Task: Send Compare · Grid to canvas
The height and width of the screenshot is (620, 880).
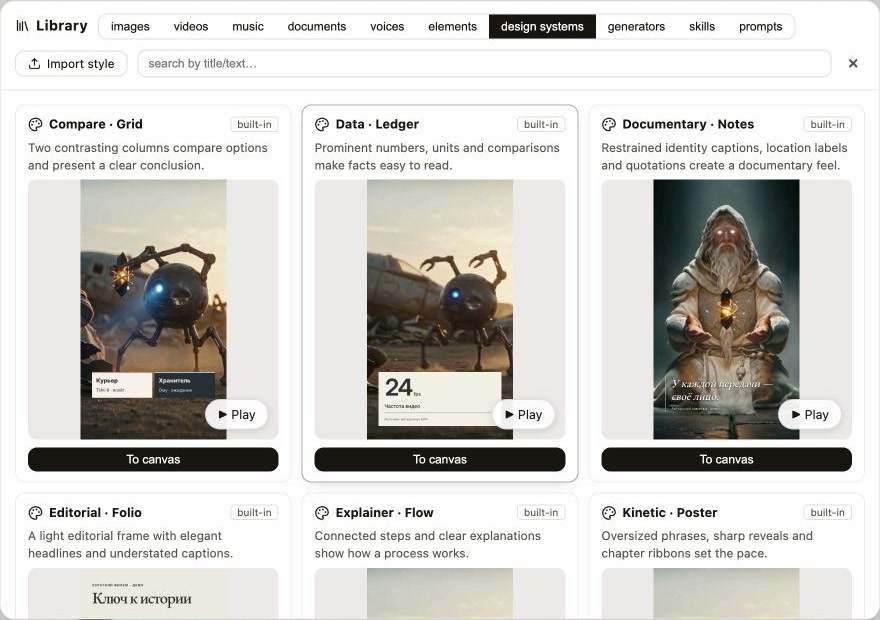Action: (153, 460)
